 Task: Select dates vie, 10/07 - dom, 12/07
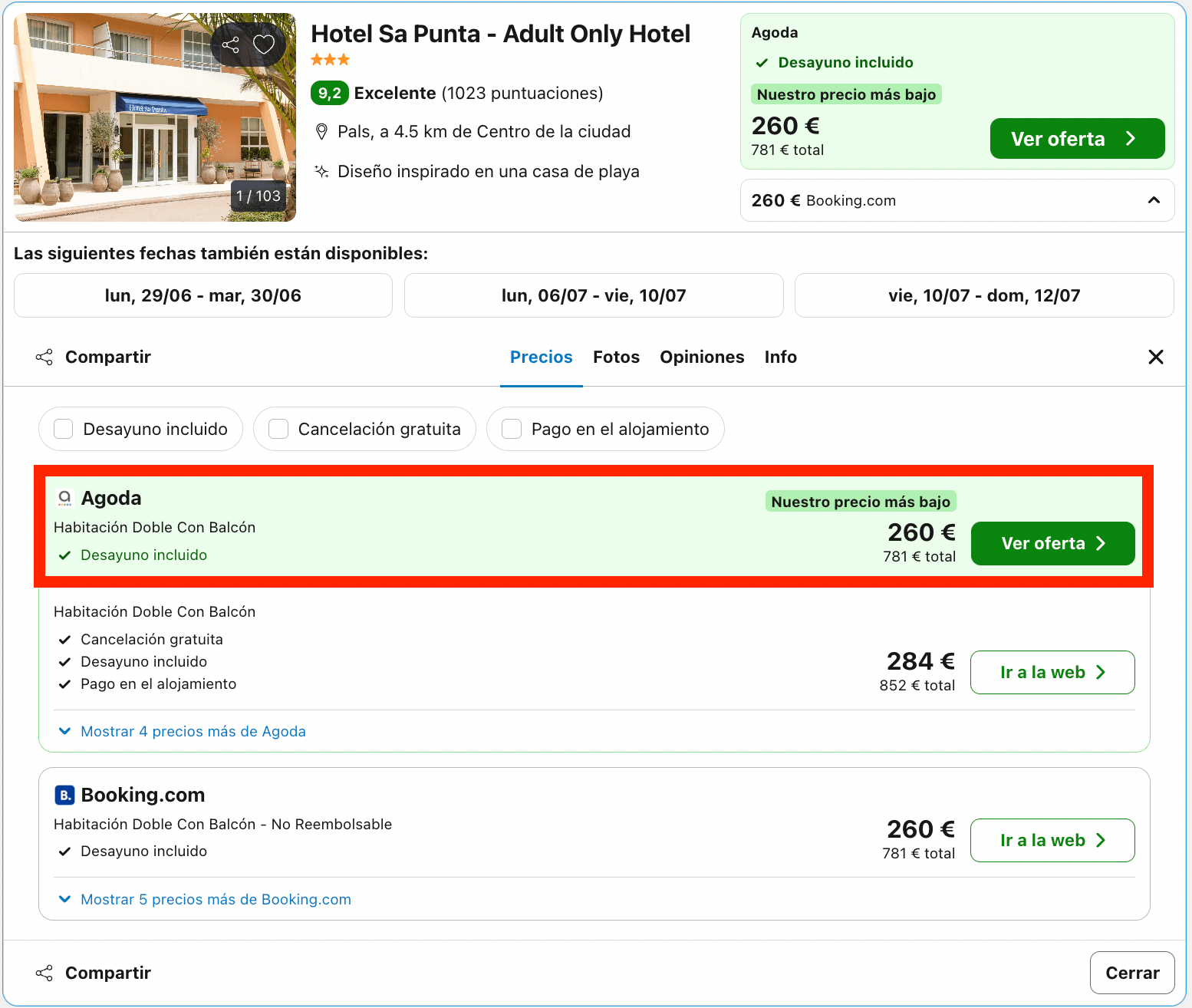(984, 295)
